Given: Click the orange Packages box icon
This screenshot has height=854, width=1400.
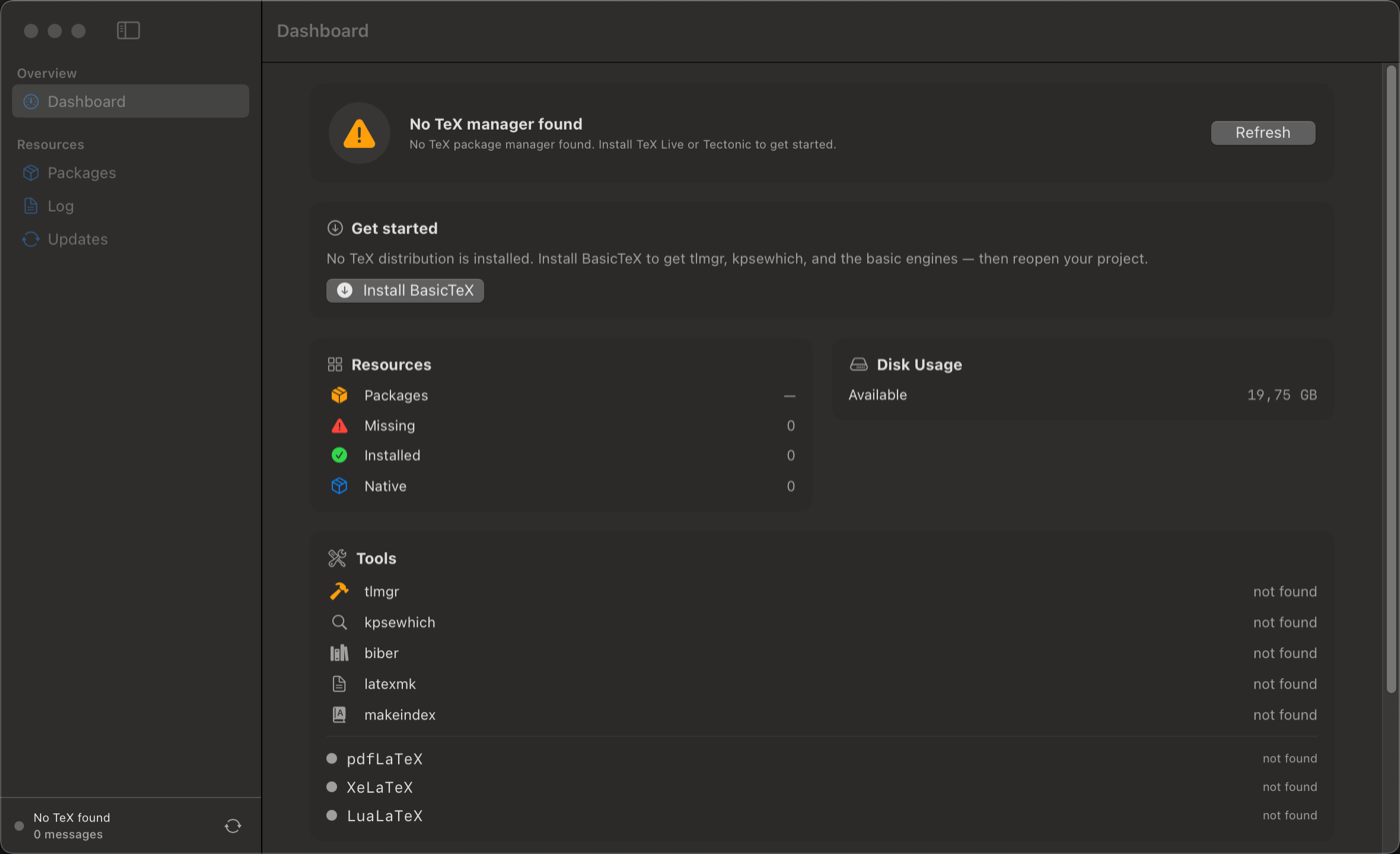Looking at the screenshot, I should click(339, 395).
